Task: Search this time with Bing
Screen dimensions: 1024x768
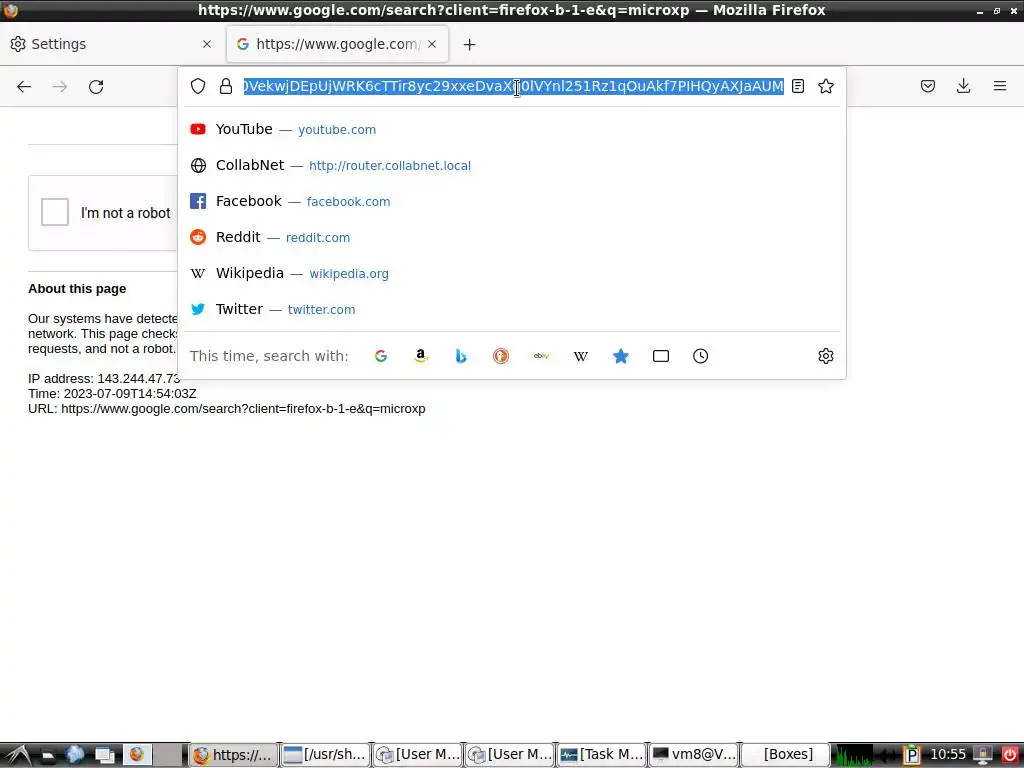Action: coord(461,356)
